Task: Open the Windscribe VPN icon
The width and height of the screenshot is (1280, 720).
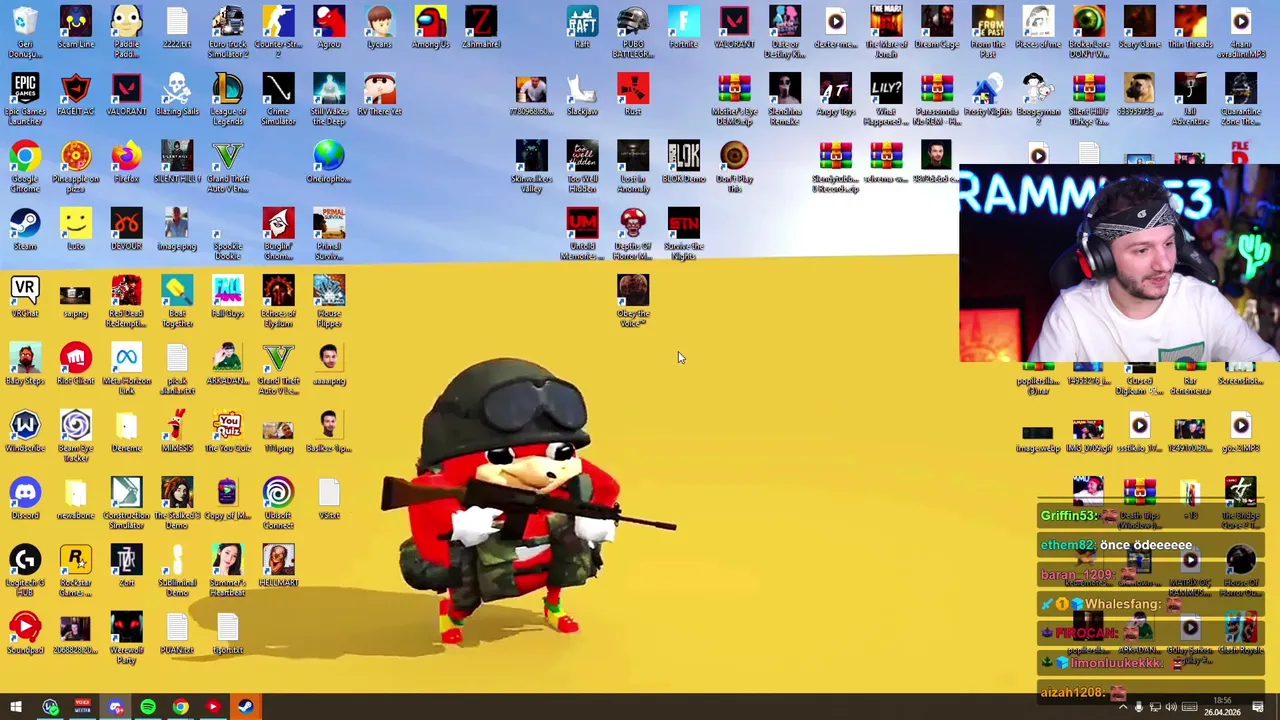Action: click(25, 432)
